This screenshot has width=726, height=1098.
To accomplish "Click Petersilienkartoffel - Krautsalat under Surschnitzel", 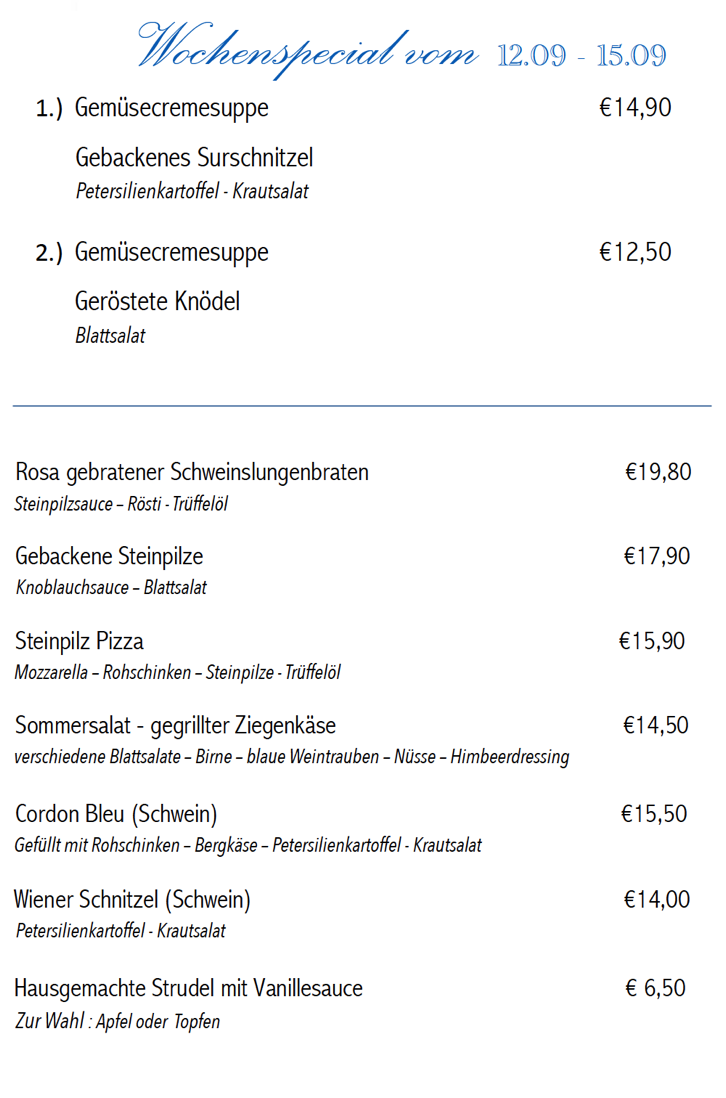I will 192,190.
